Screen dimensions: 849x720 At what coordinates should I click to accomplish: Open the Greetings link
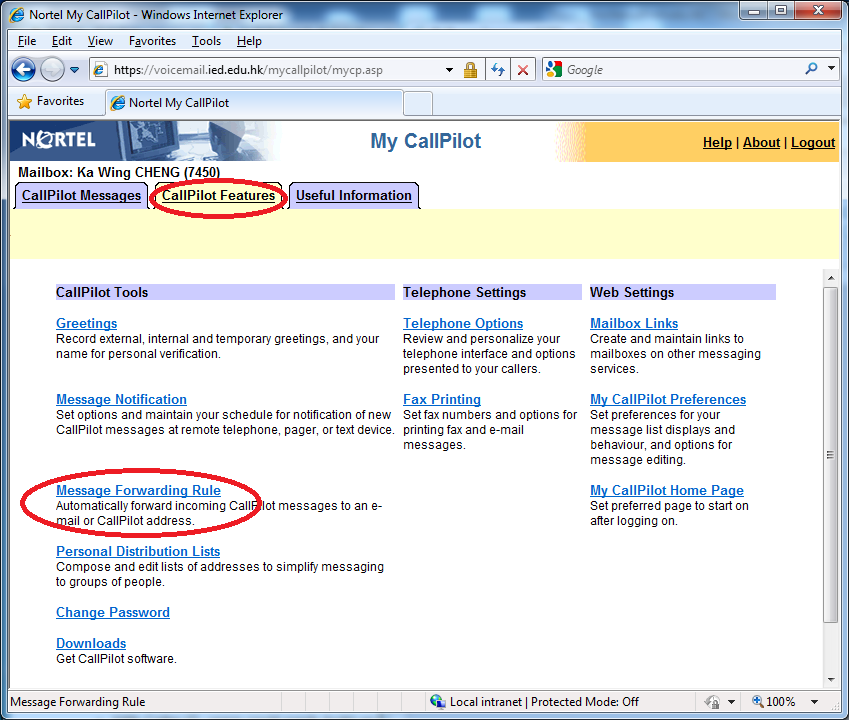click(87, 323)
